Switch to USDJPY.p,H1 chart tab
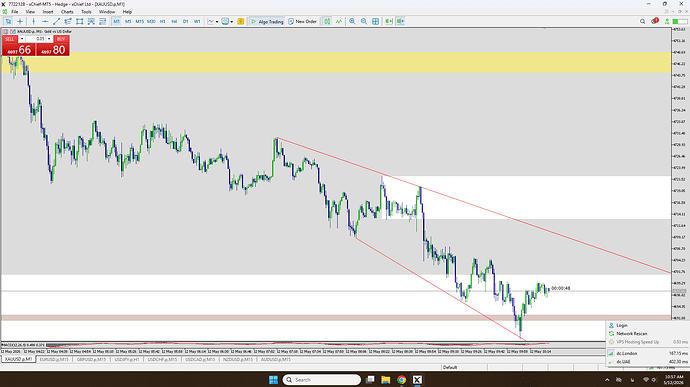 [127, 360]
